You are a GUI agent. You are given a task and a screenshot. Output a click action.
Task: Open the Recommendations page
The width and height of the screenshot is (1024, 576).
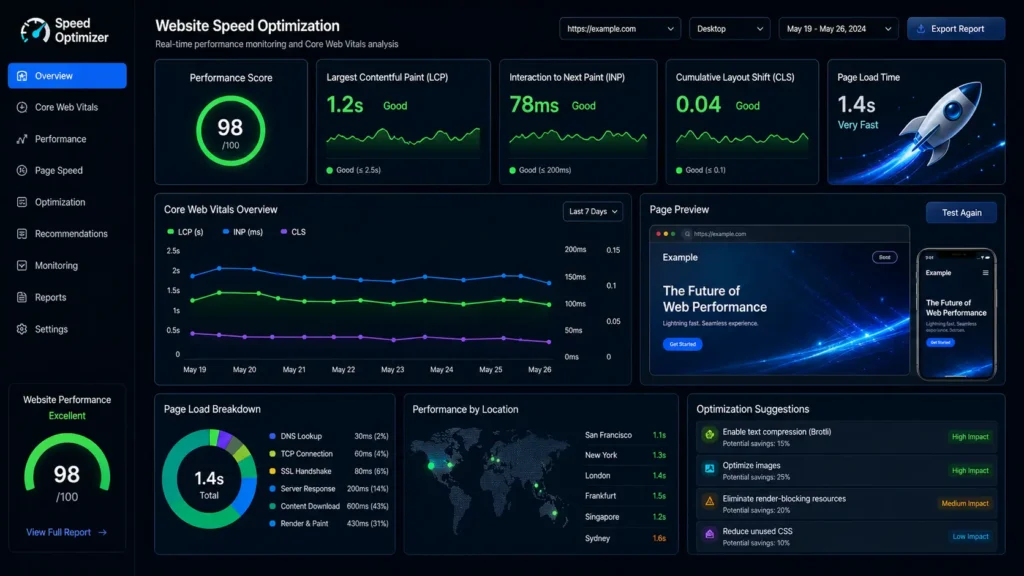tap(67, 234)
